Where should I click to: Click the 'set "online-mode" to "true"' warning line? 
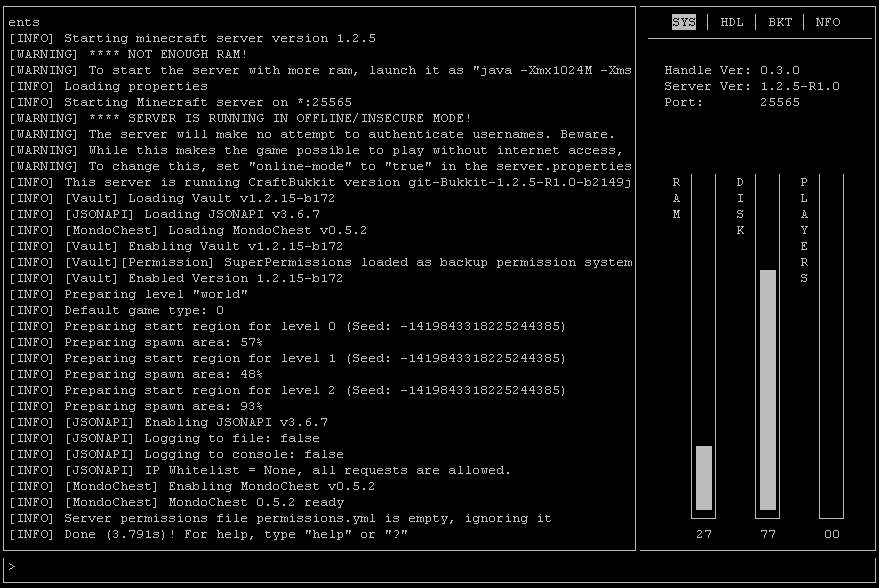[x=320, y=166]
